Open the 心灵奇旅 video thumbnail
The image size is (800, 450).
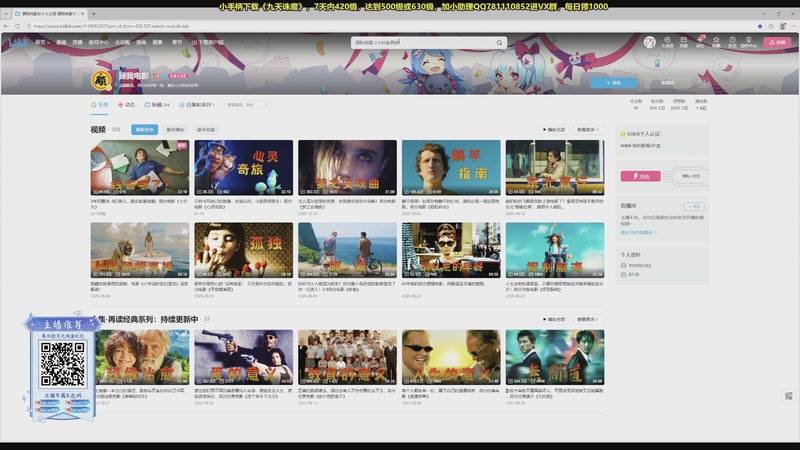243,166
